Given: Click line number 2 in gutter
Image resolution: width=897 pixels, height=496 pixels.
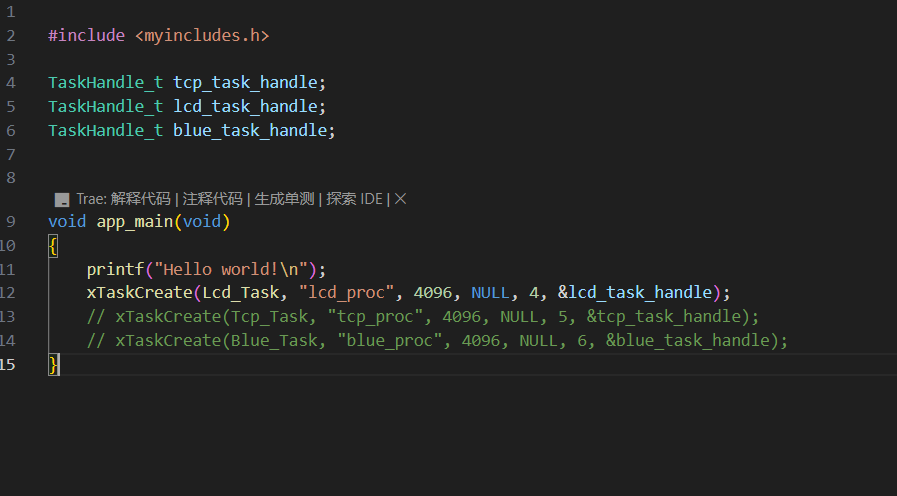Looking at the screenshot, I should pos(11,35).
